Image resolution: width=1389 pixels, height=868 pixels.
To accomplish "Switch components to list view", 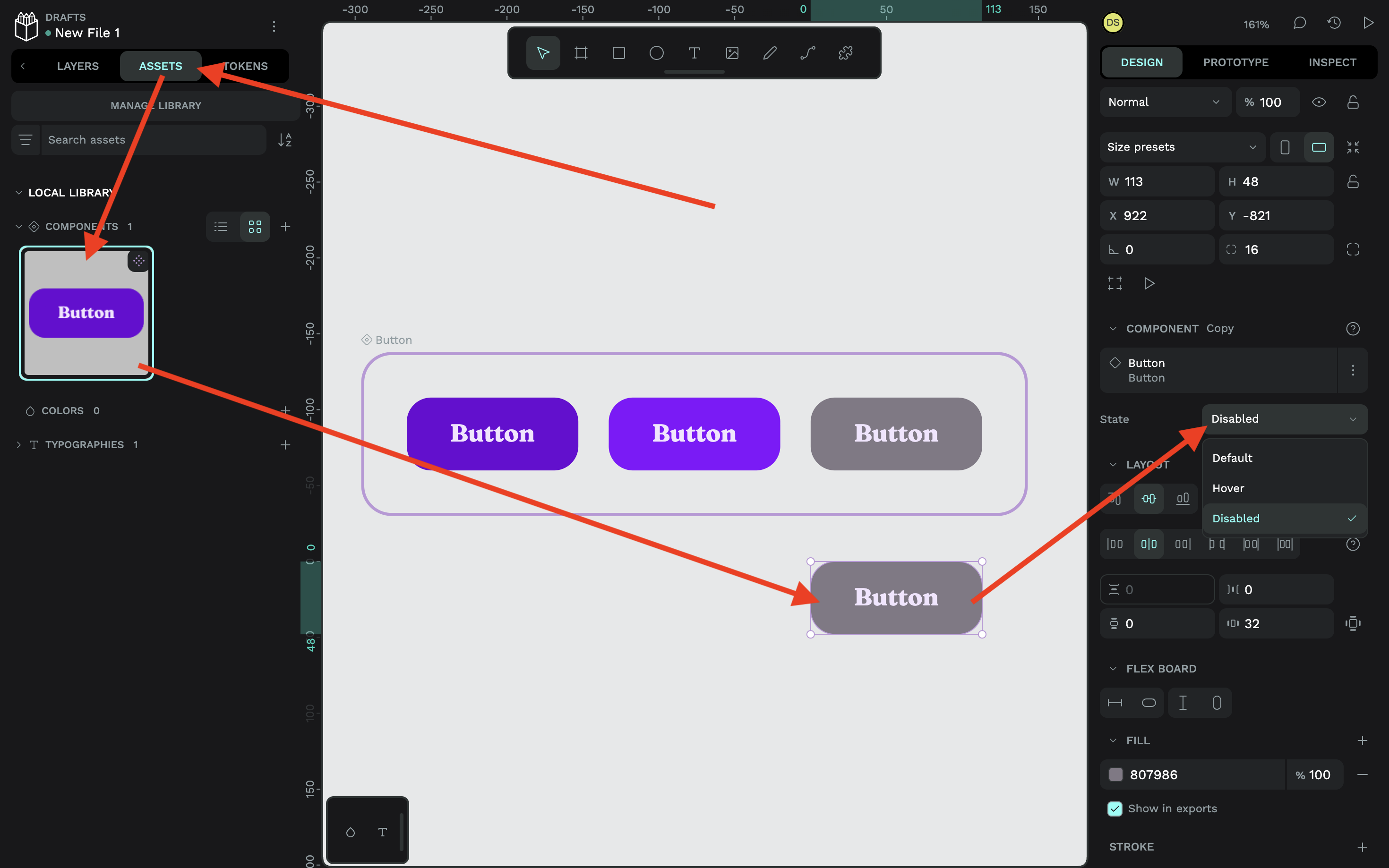I will click(221, 226).
